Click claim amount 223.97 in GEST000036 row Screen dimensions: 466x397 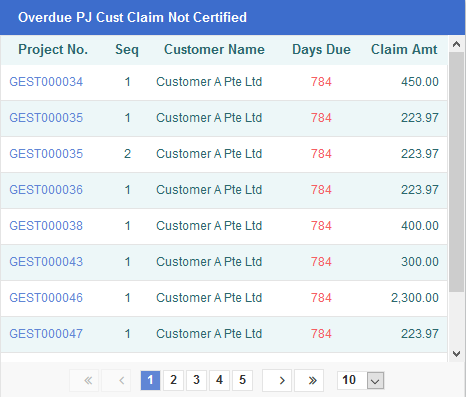420,190
